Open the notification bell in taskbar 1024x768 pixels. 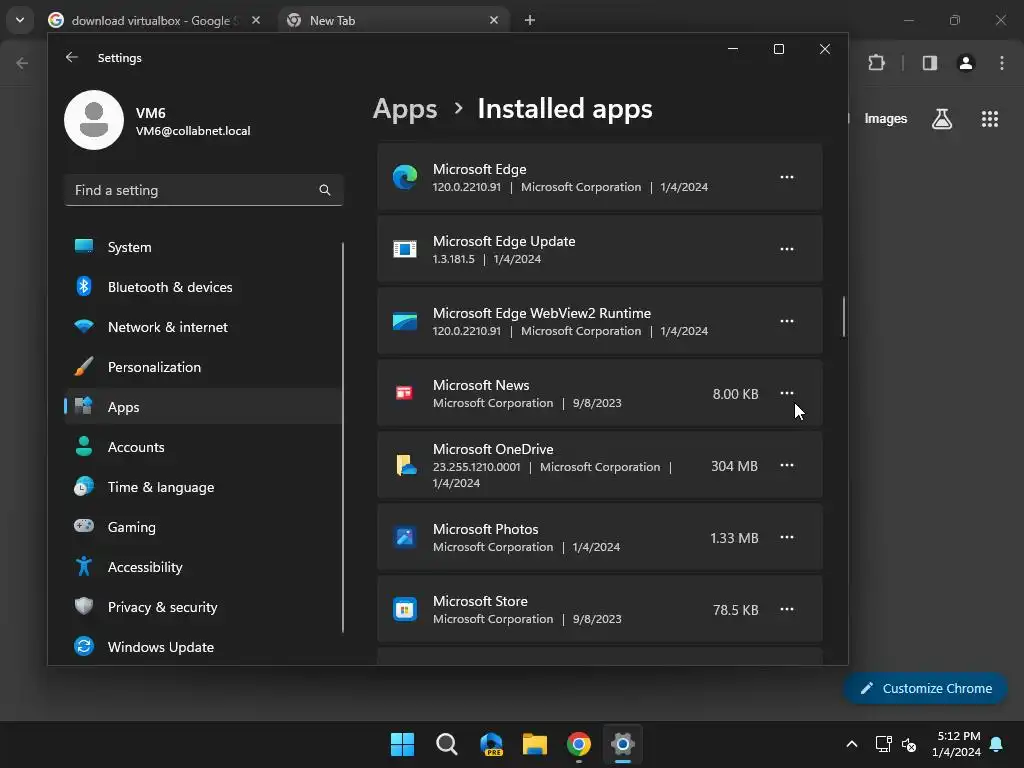[997, 744]
